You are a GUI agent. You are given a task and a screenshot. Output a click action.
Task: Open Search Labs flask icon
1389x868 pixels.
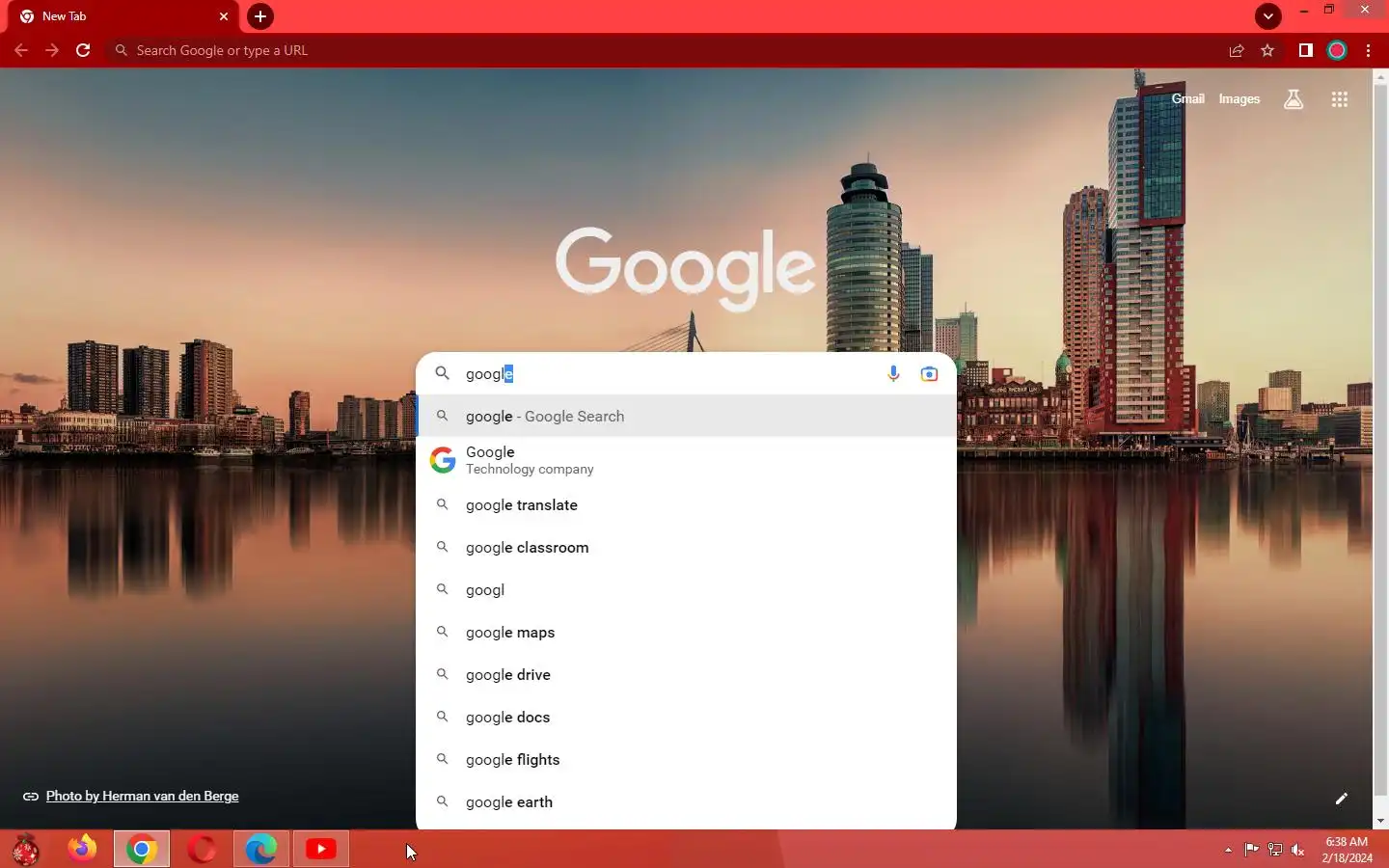point(1294,98)
